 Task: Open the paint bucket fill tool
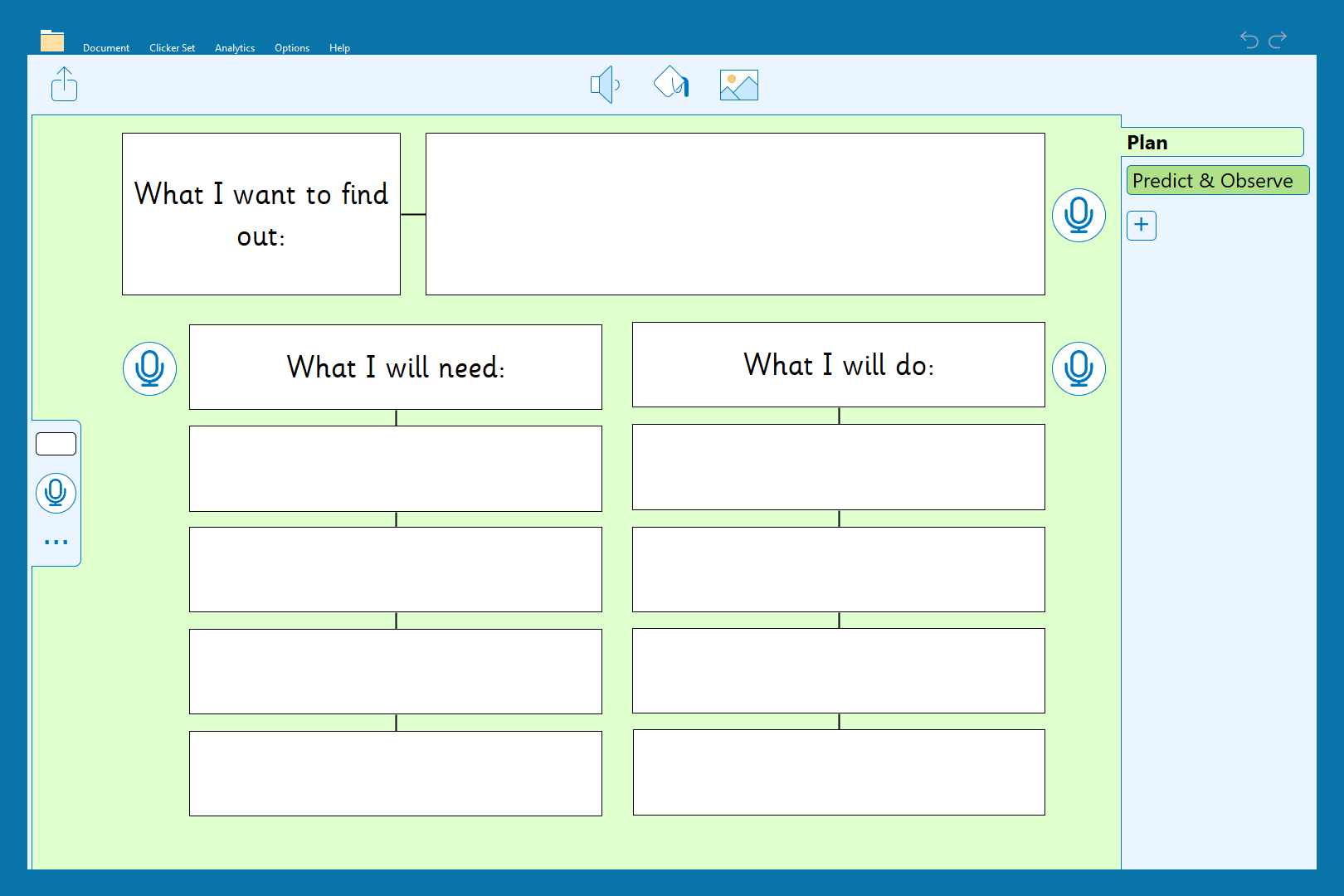(x=671, y=83)
